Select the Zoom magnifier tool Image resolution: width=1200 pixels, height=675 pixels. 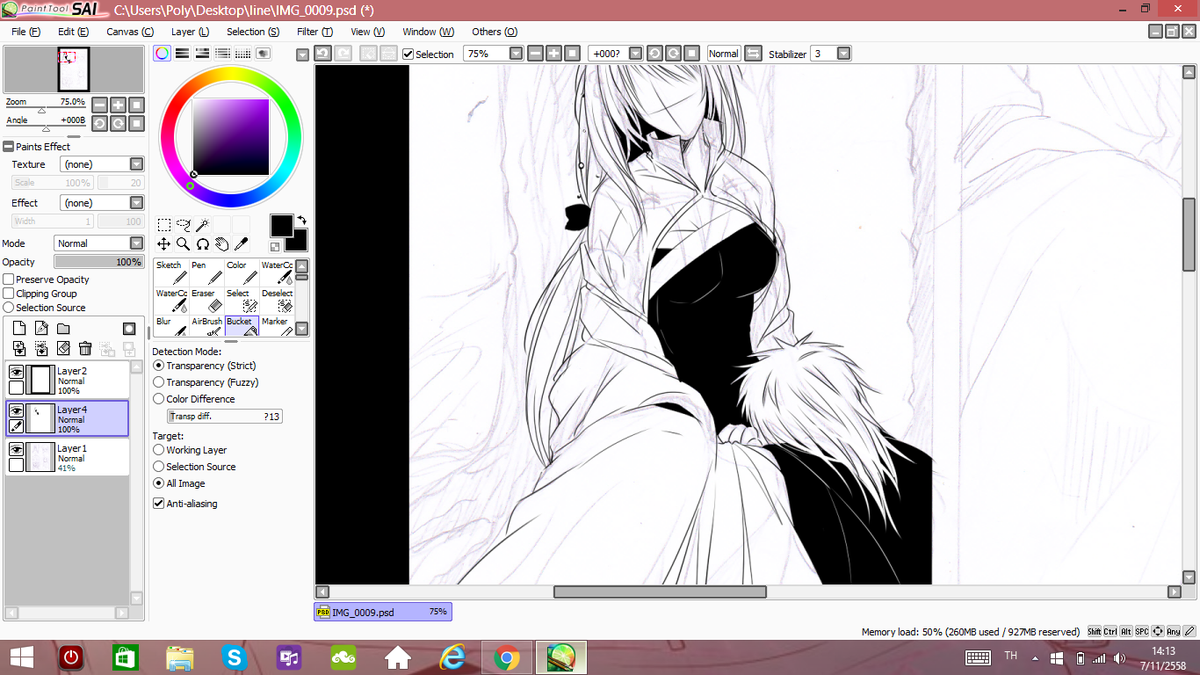click(x=182, y=243)
